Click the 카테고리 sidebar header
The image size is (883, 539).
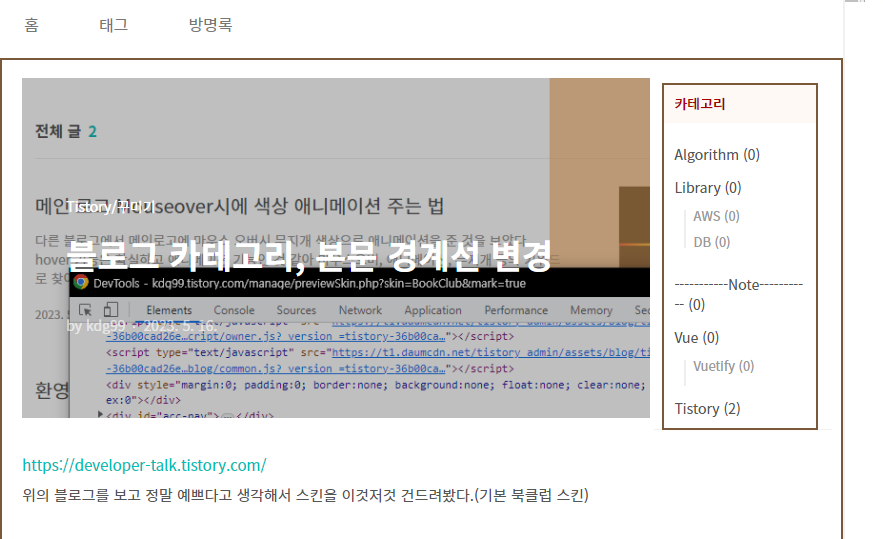(700, 104)
